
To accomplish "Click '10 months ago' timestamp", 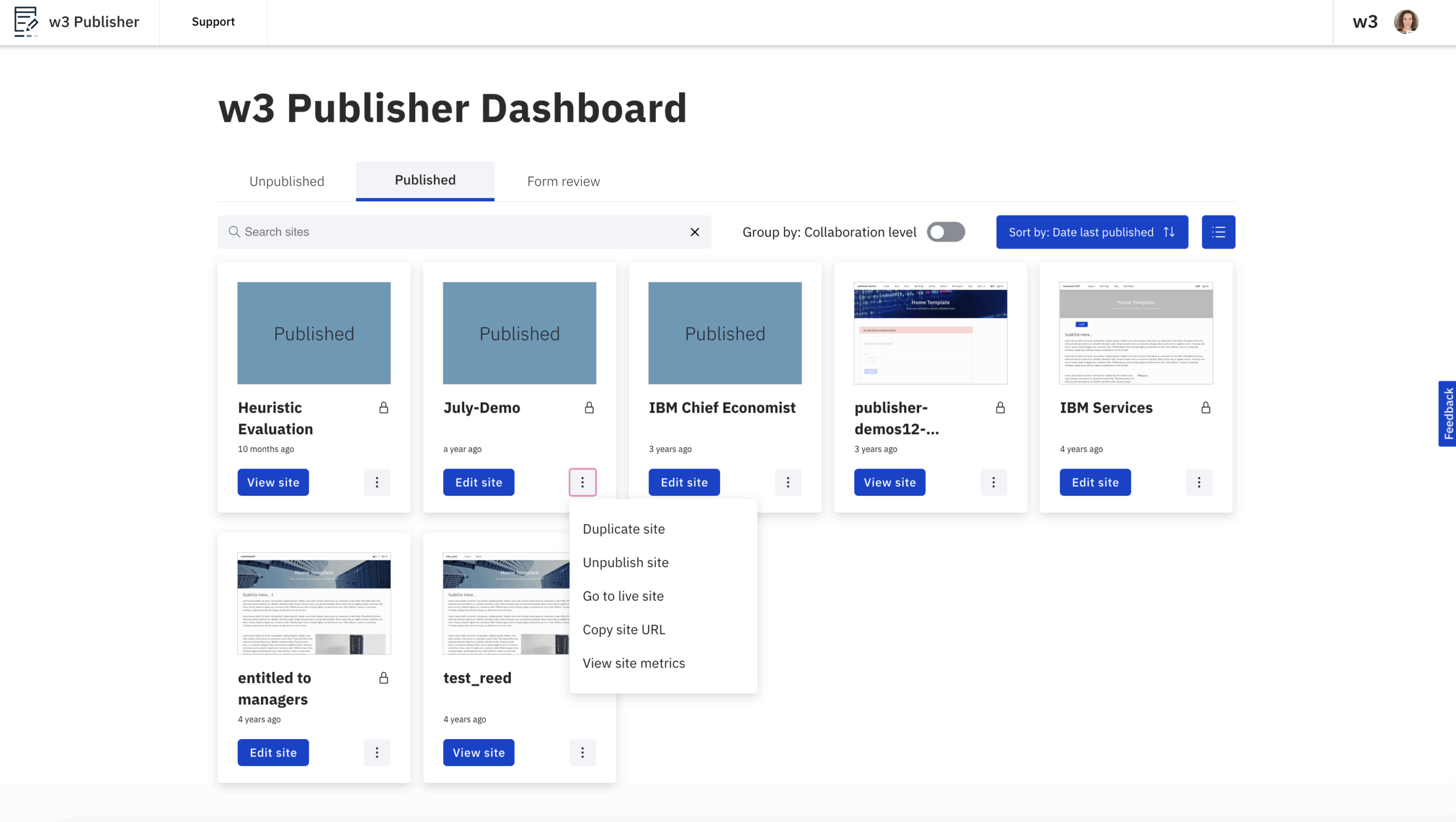I will (266, 449).
